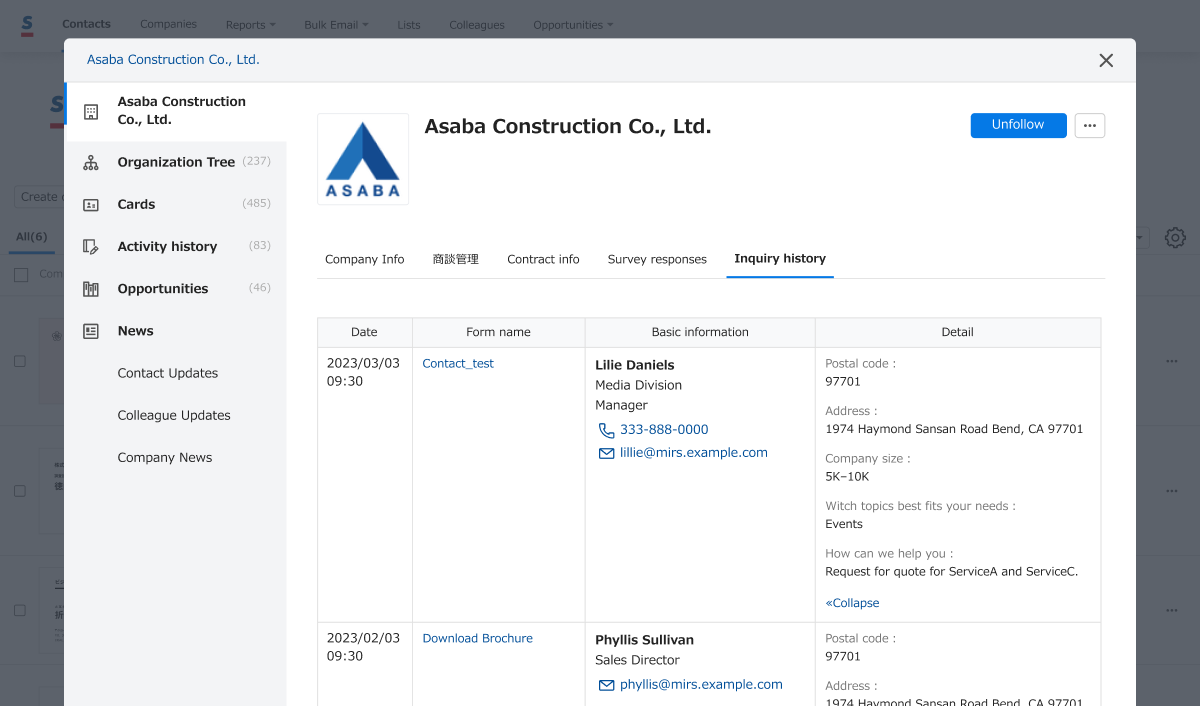Click the Organization Tree icon in sidebar
Viewport: 1200px width, 706px height.
coord(91,163)
